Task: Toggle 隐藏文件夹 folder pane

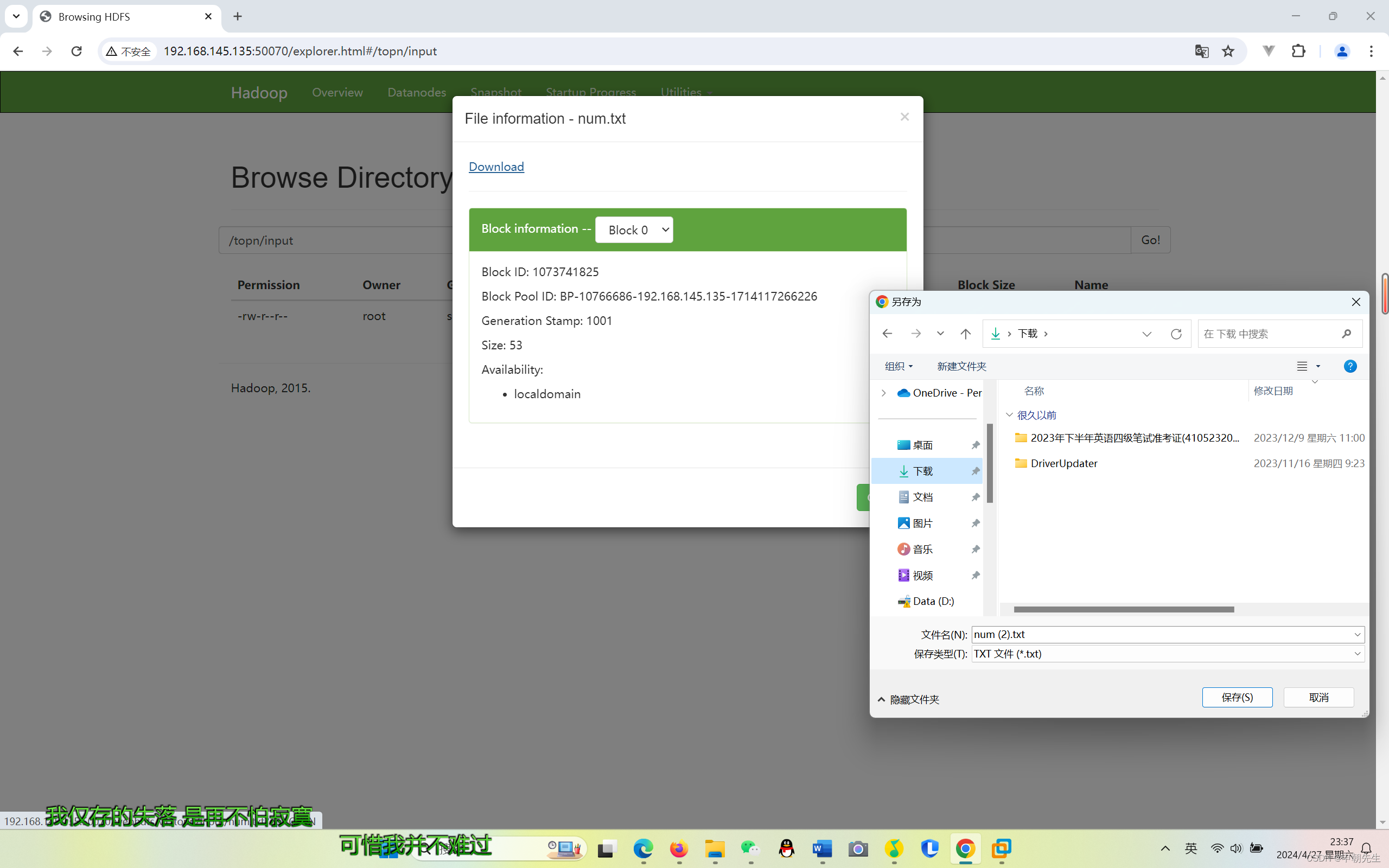Action: point(908,699)
